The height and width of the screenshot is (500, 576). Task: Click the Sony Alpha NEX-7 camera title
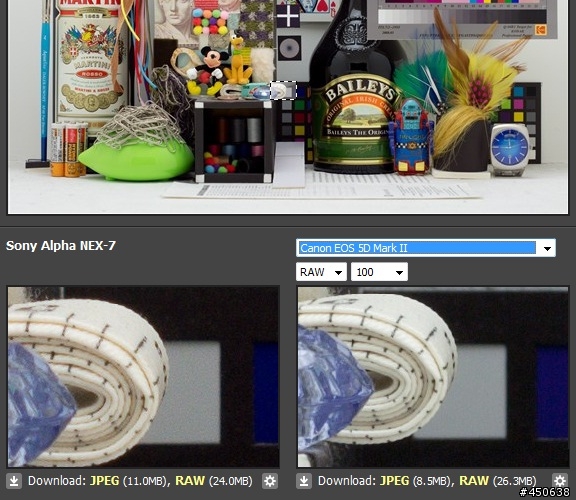tap(61, 245)
